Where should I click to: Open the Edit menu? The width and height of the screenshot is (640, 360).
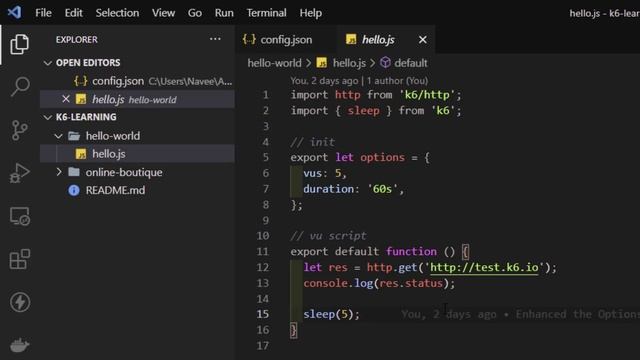point(73,13)
